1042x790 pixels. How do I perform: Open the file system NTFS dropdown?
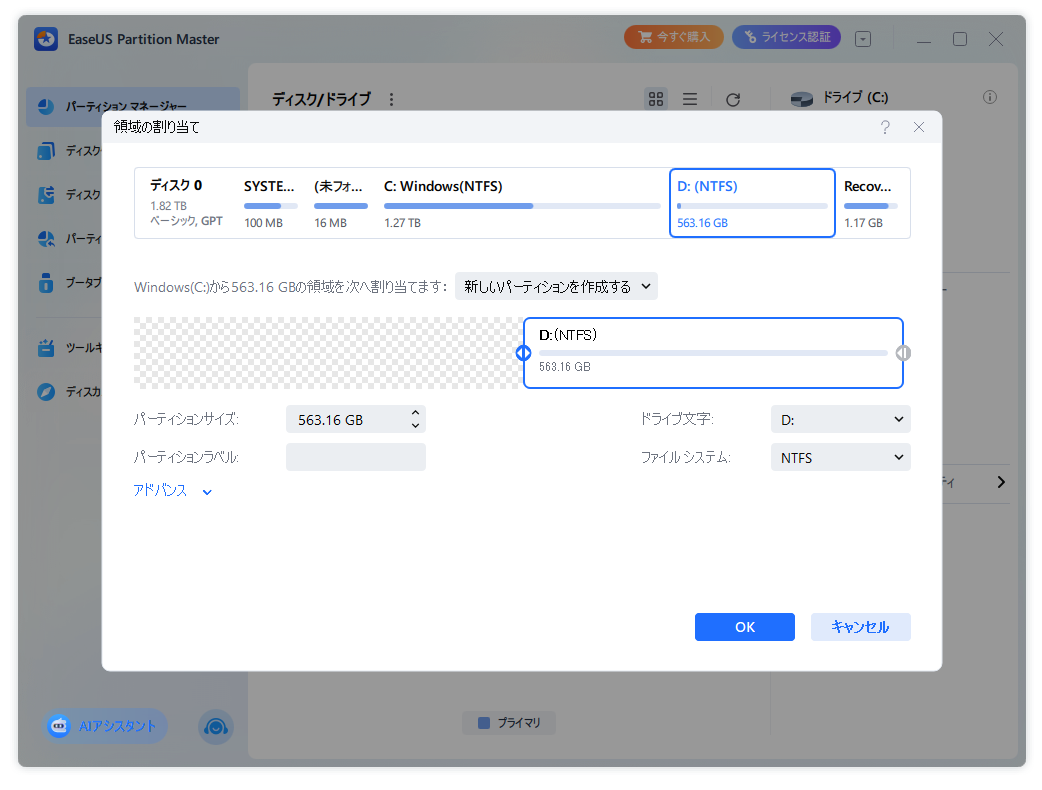[841, 458]
